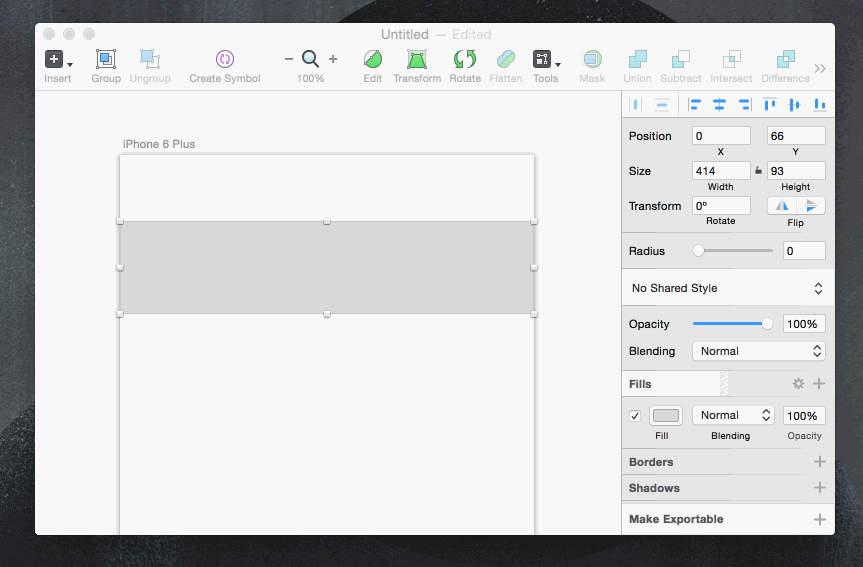This screenshot has height=567, width=863.
Task: Apply the Difference boolean operation
Action: point(785,59)
